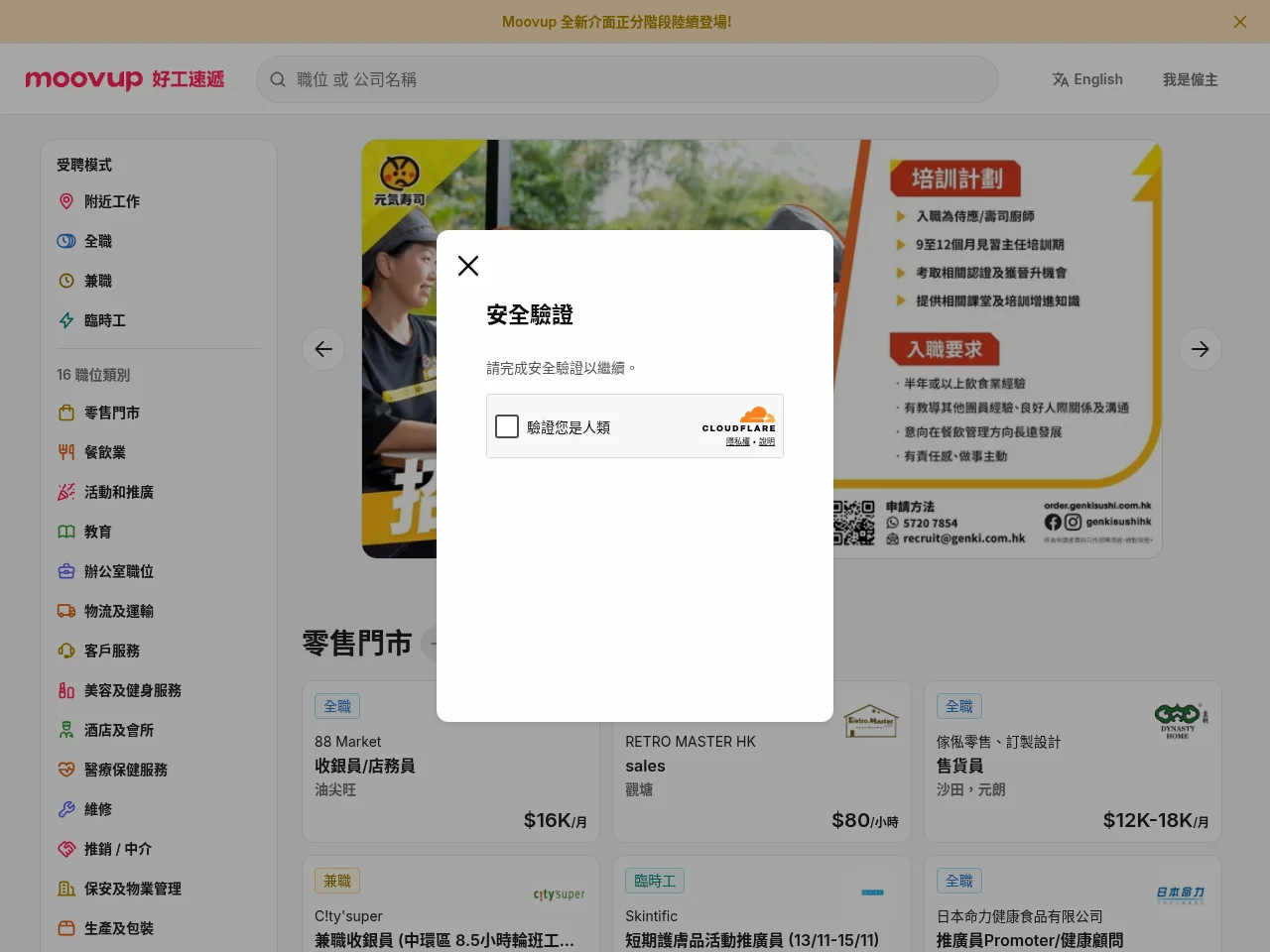Open C!ty'super 兼職收銀員 job card

tap(450, 903)
